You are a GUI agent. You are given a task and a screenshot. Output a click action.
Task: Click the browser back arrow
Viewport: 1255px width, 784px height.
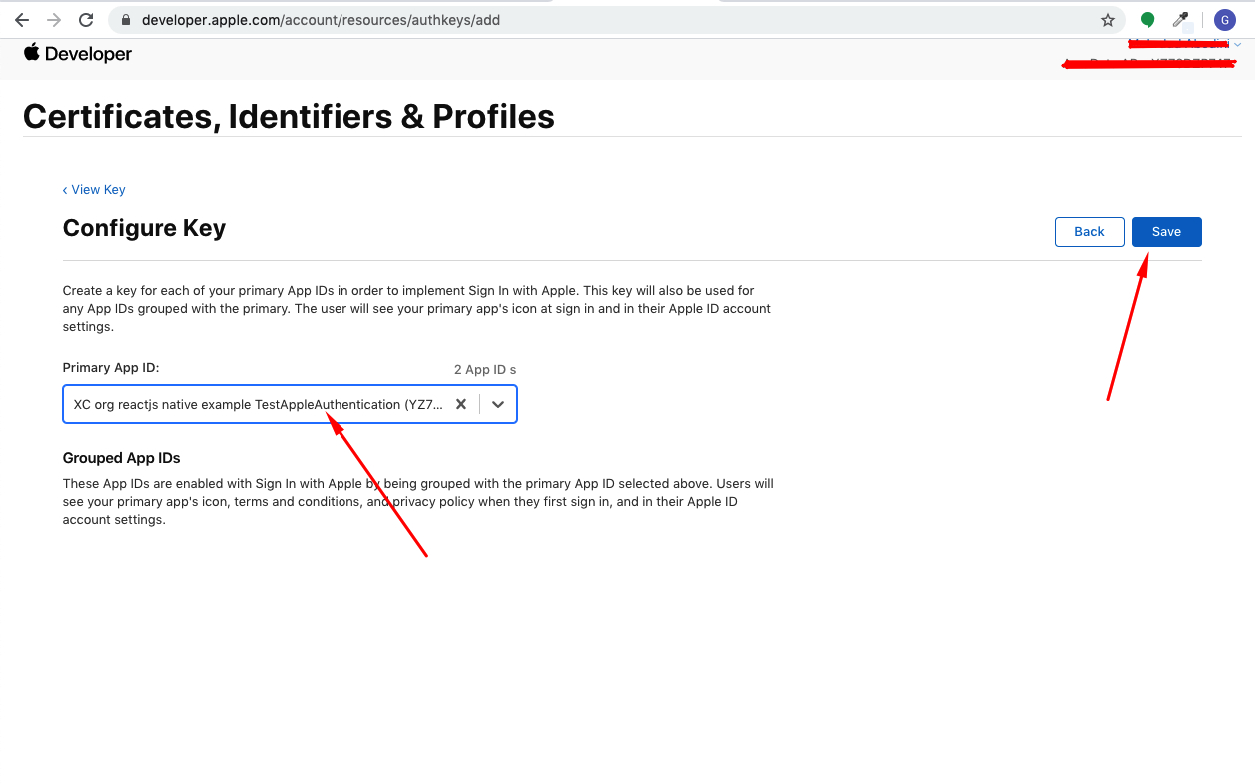22,20
